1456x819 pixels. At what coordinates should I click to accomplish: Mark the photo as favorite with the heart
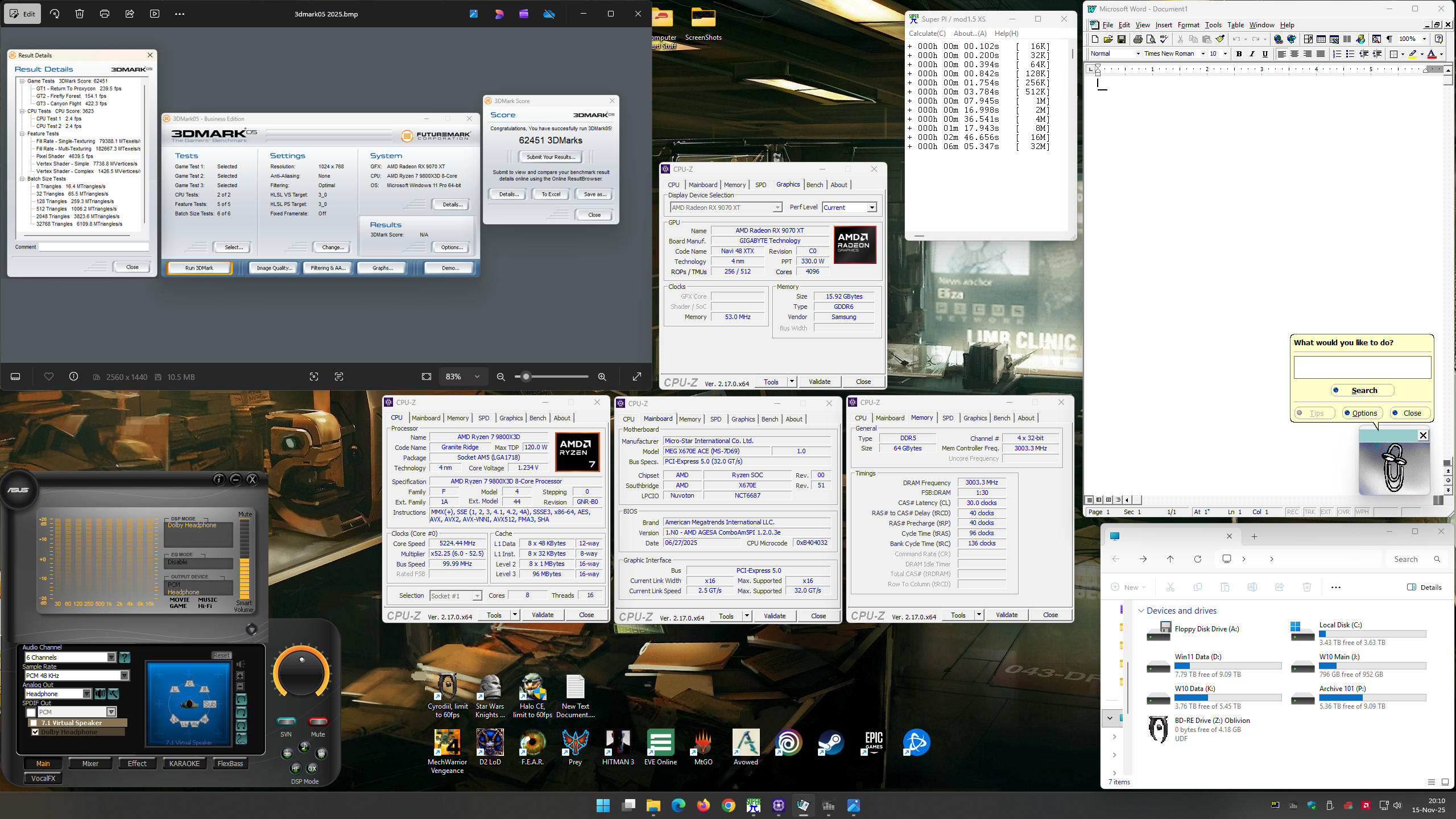(x=49, y=377)
